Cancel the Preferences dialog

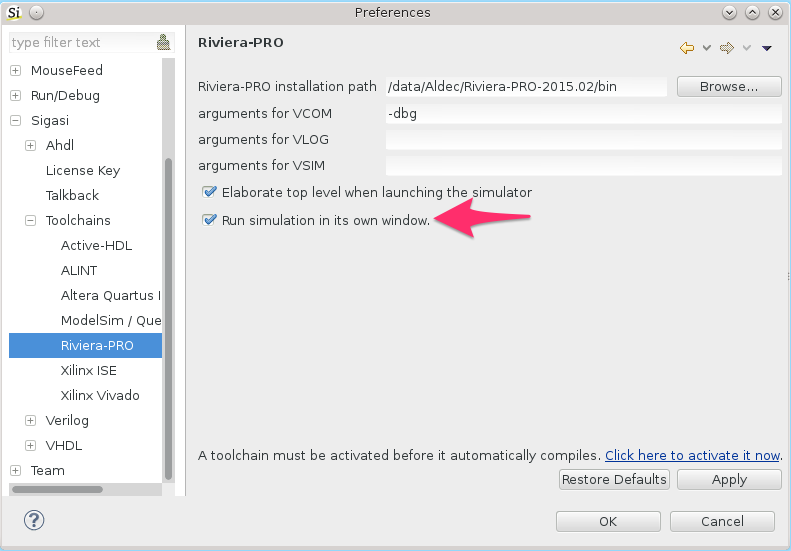tap(722, 521)
